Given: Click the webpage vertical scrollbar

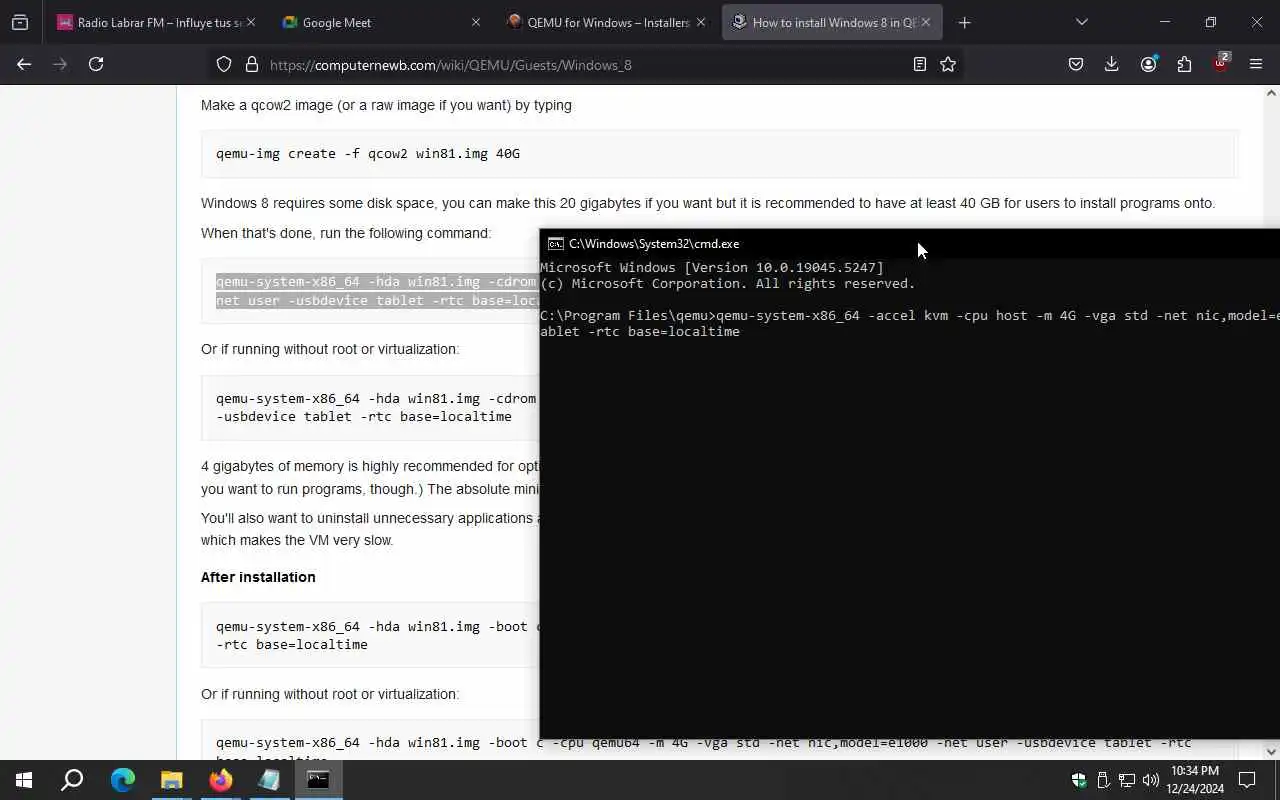Looking at the screenshot, I should (x=1271, y=420).
